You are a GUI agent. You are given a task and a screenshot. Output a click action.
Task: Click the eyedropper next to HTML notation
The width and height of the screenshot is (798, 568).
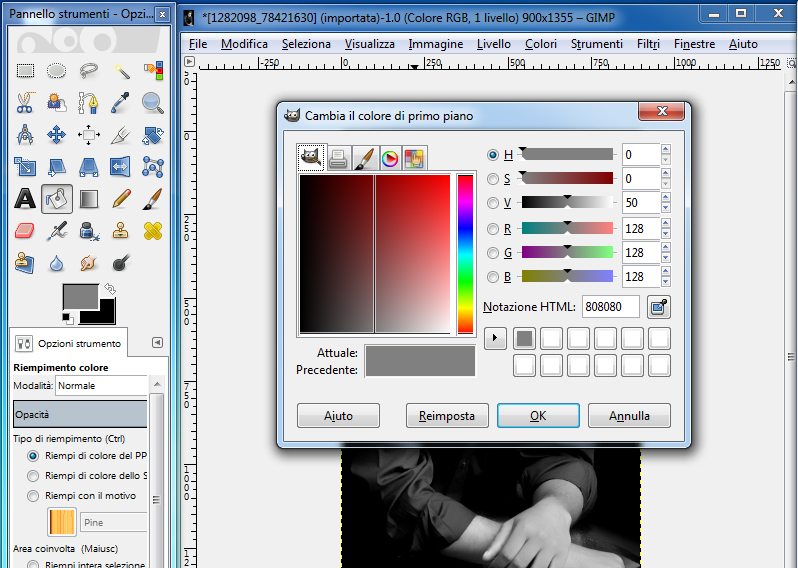click(x=658, y=307)
